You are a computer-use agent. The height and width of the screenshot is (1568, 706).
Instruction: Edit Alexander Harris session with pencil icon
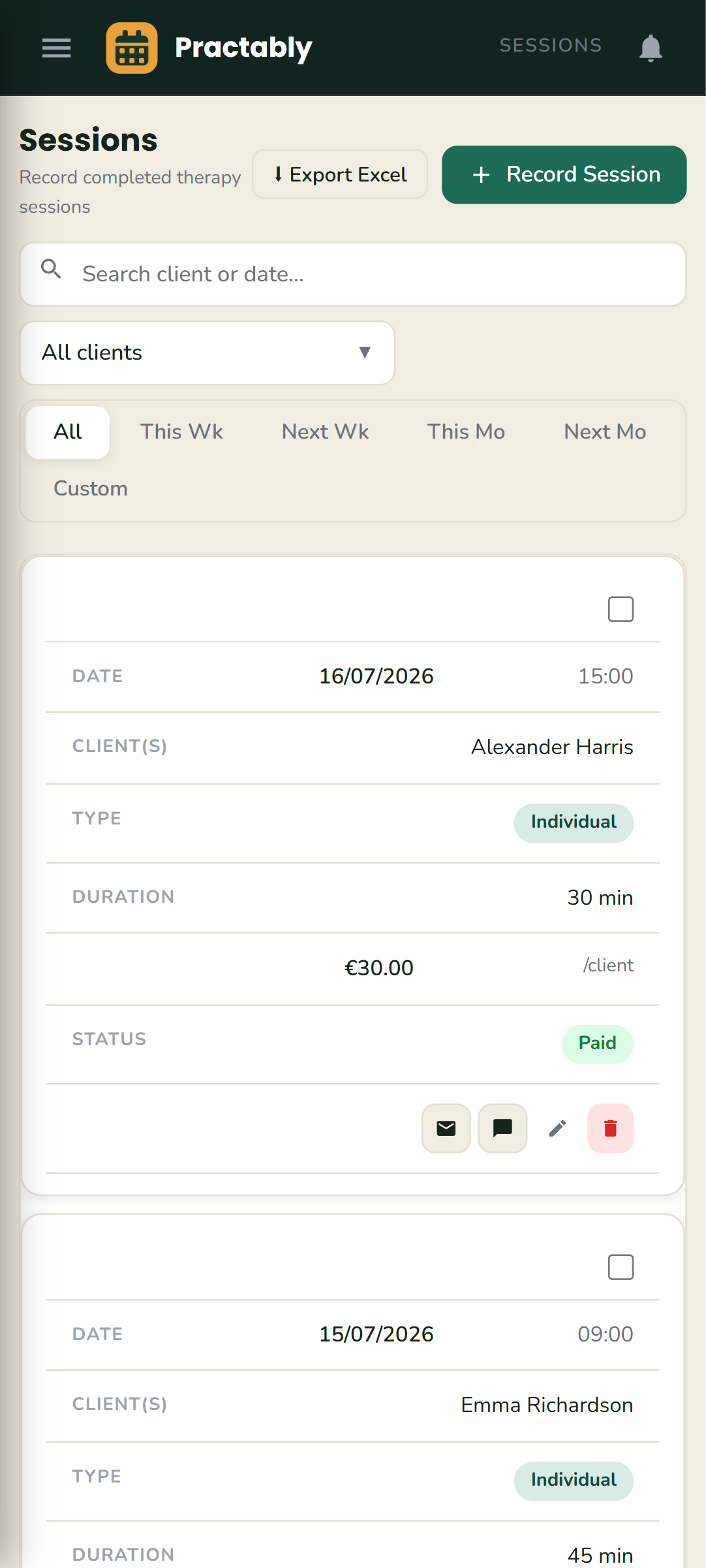pyautogui.click(x=557, y=1128)
